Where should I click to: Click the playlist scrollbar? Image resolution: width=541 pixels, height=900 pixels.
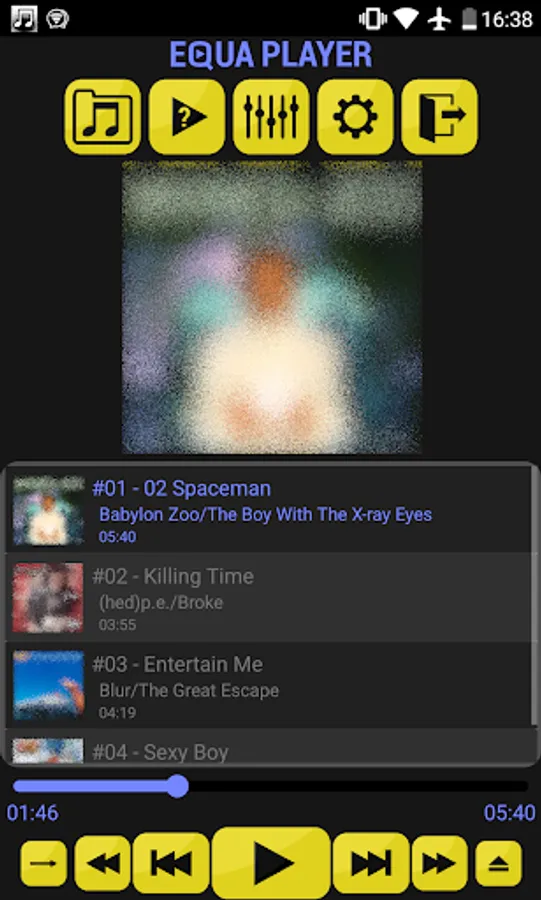[535, 597]
